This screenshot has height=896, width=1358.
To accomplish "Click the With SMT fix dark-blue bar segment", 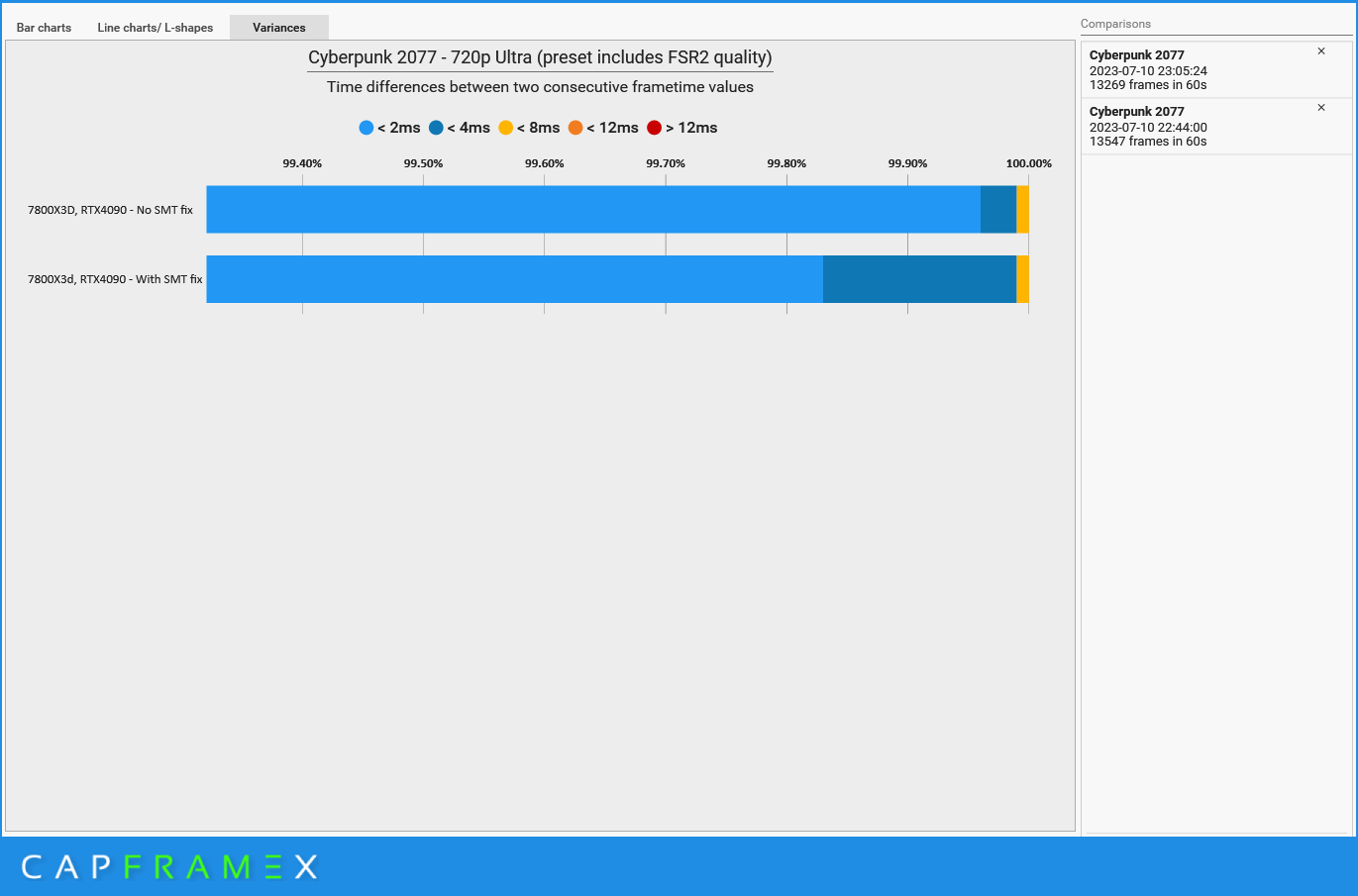I will 919,279.
